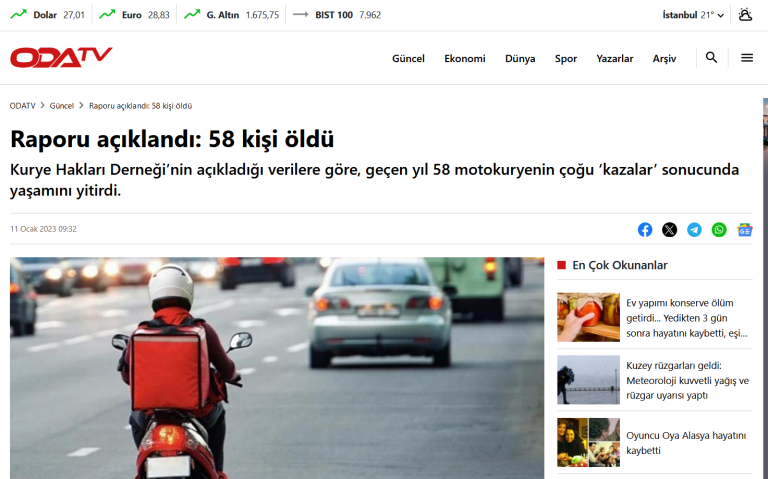Click the BIST 100 flat arrow icon
768x479 pixels.
(300, 15)
